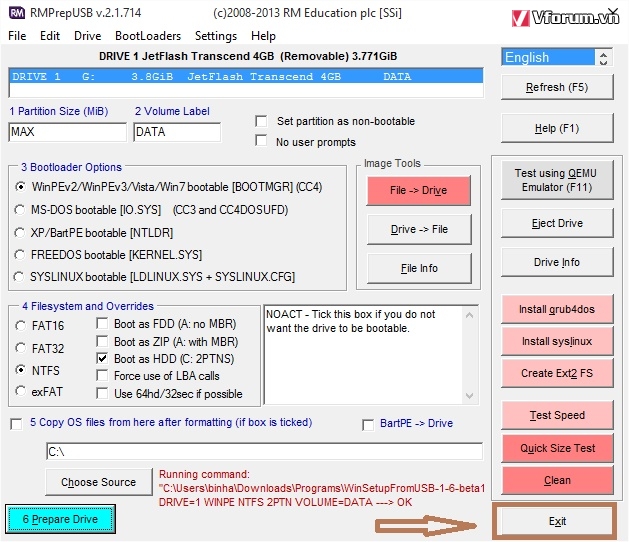The width and height of the screenshot is (629, 542).
Task: Click the NOACT help description text
Action: tap(350, 321)
